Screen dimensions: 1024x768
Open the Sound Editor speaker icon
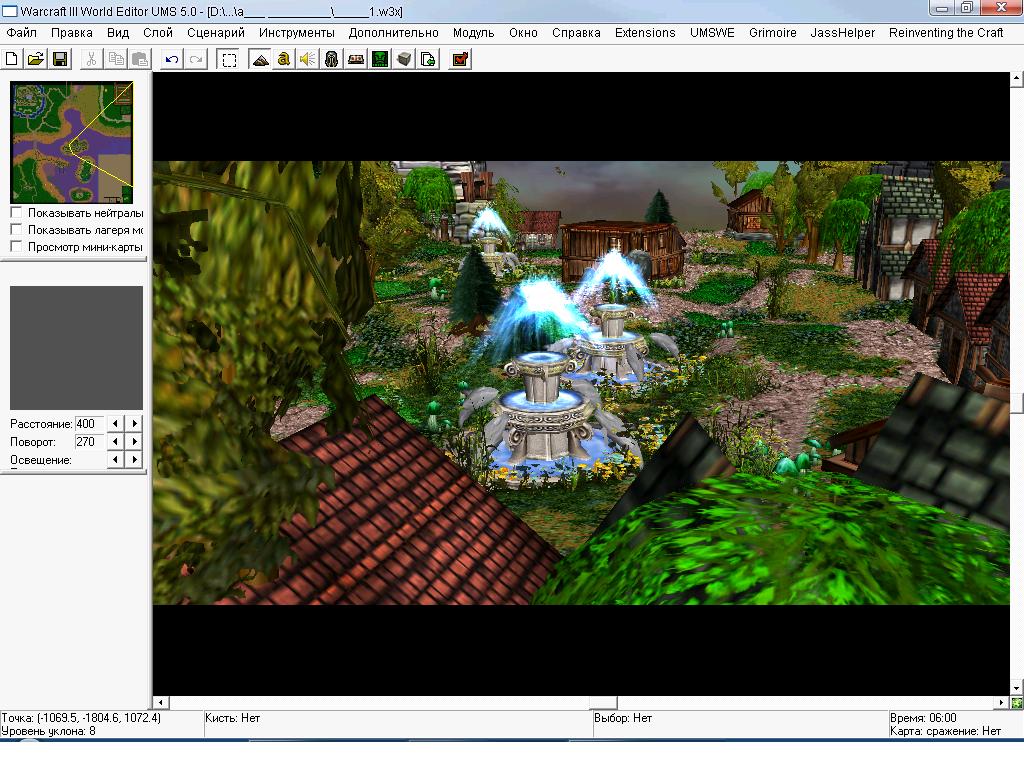(308, 59)
